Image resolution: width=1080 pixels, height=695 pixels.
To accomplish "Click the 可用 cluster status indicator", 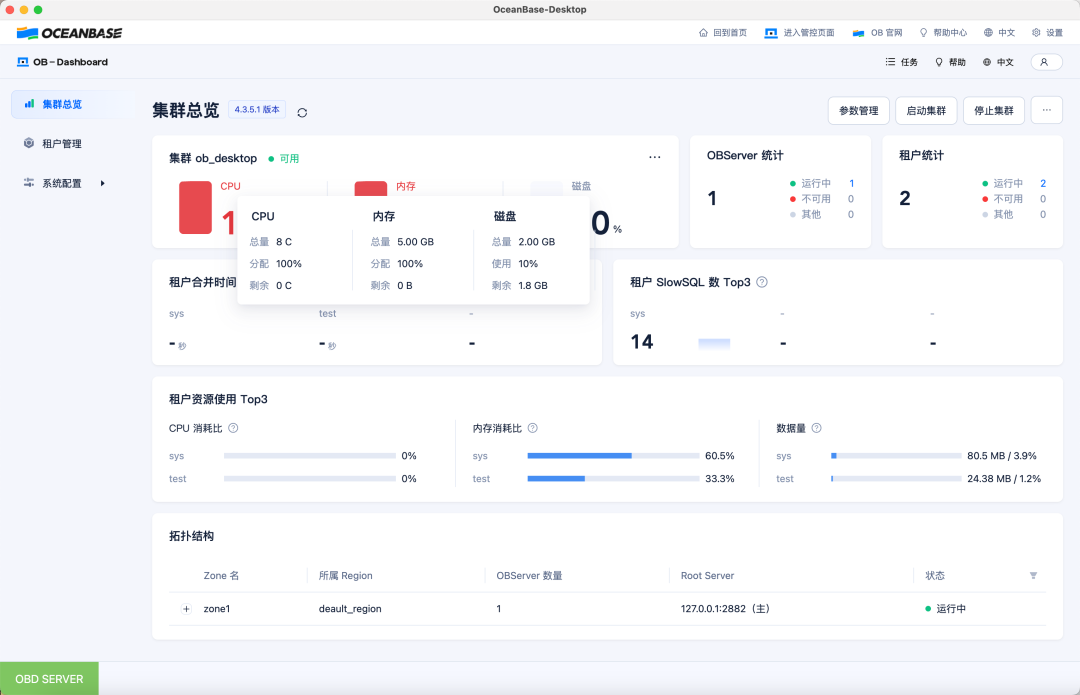I will [x=284, y=158].
